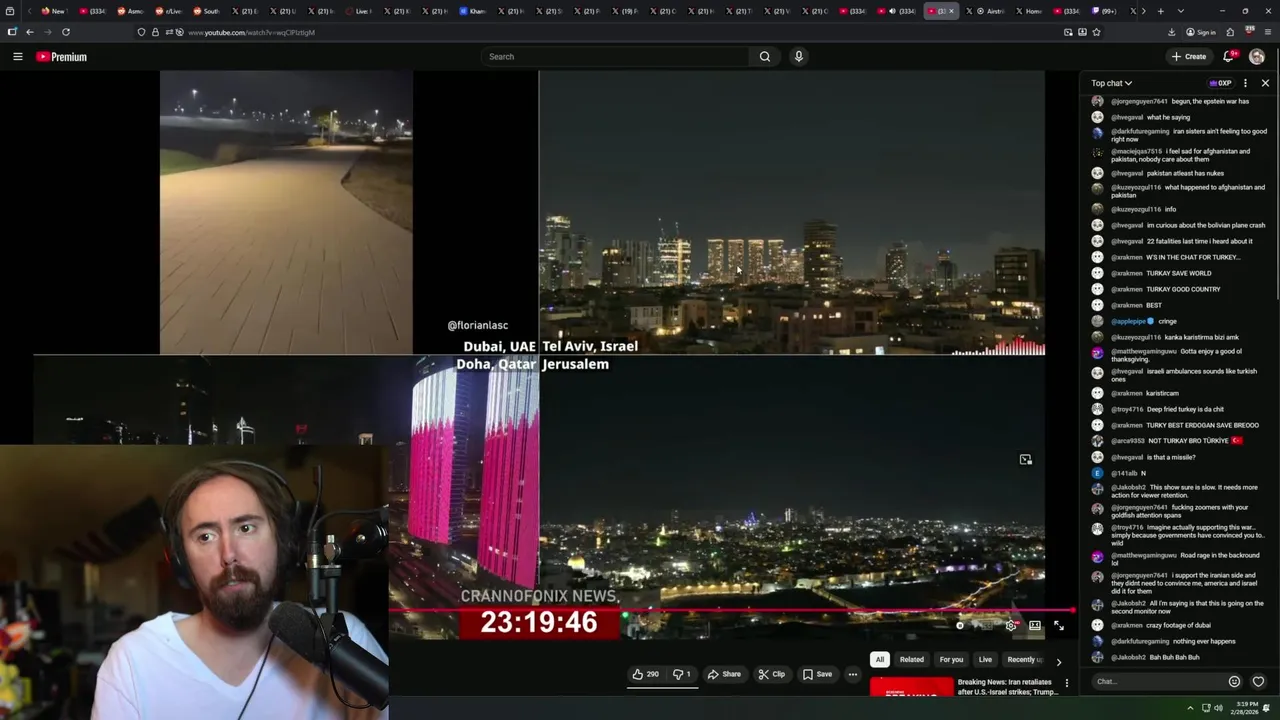Switch to the Airstri browser tab
This screenshot has width=1280, height=720.
point(983,11)
